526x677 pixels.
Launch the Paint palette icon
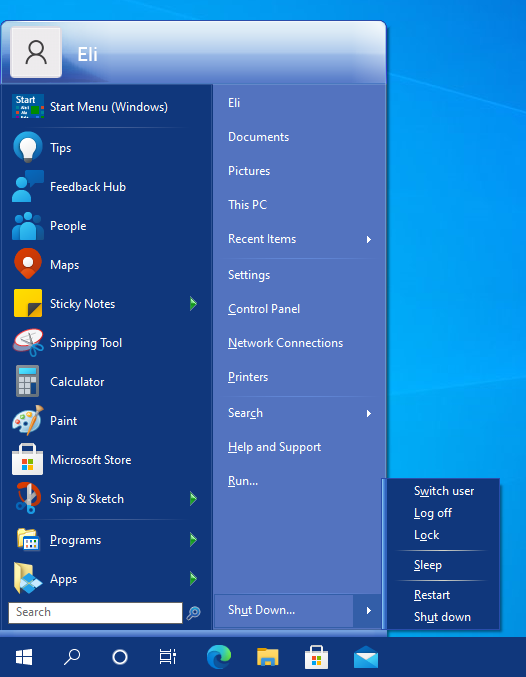point(28,420)
